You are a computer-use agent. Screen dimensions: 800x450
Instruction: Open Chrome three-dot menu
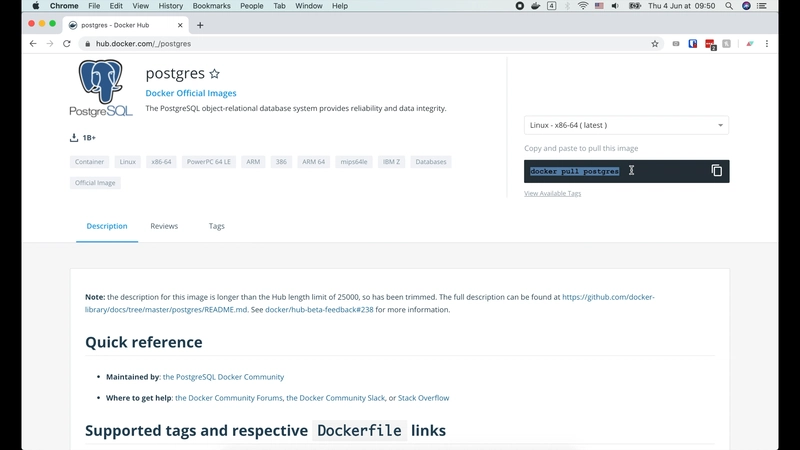pos(766,44)
